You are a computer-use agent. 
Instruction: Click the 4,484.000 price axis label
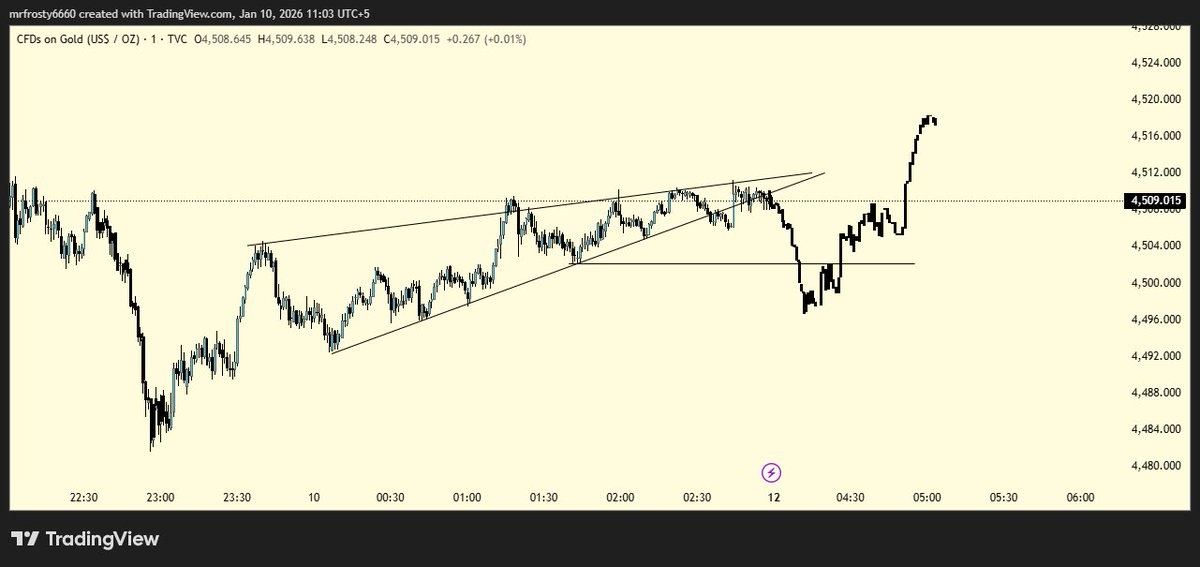pos(1157,430)
